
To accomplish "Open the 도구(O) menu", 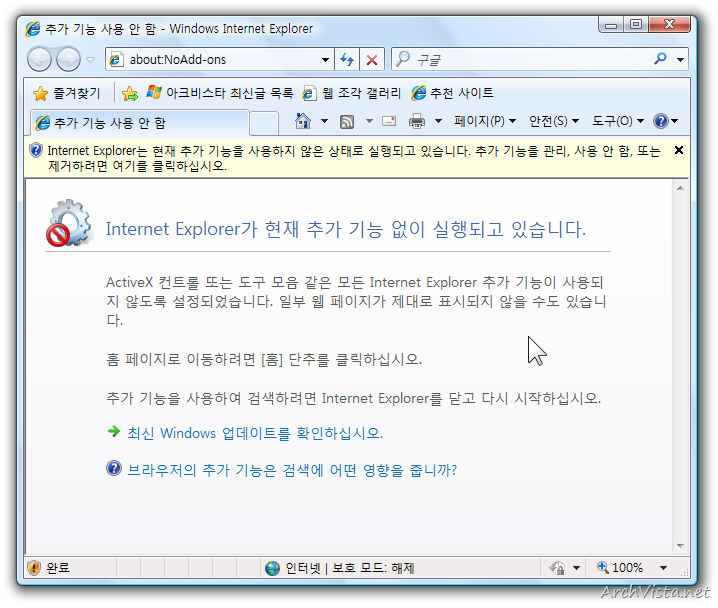I will pyautogui.click(x=618, y=121).
